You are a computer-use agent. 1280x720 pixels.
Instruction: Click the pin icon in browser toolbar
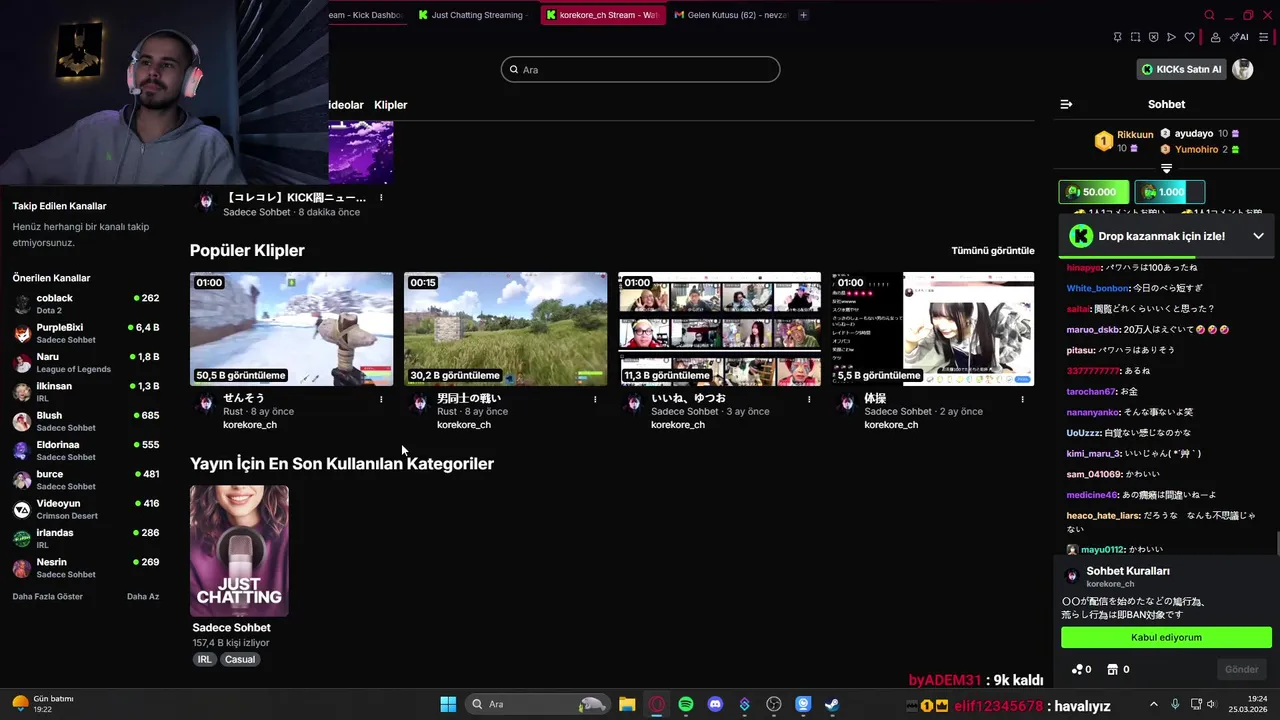coord(1117,37)
